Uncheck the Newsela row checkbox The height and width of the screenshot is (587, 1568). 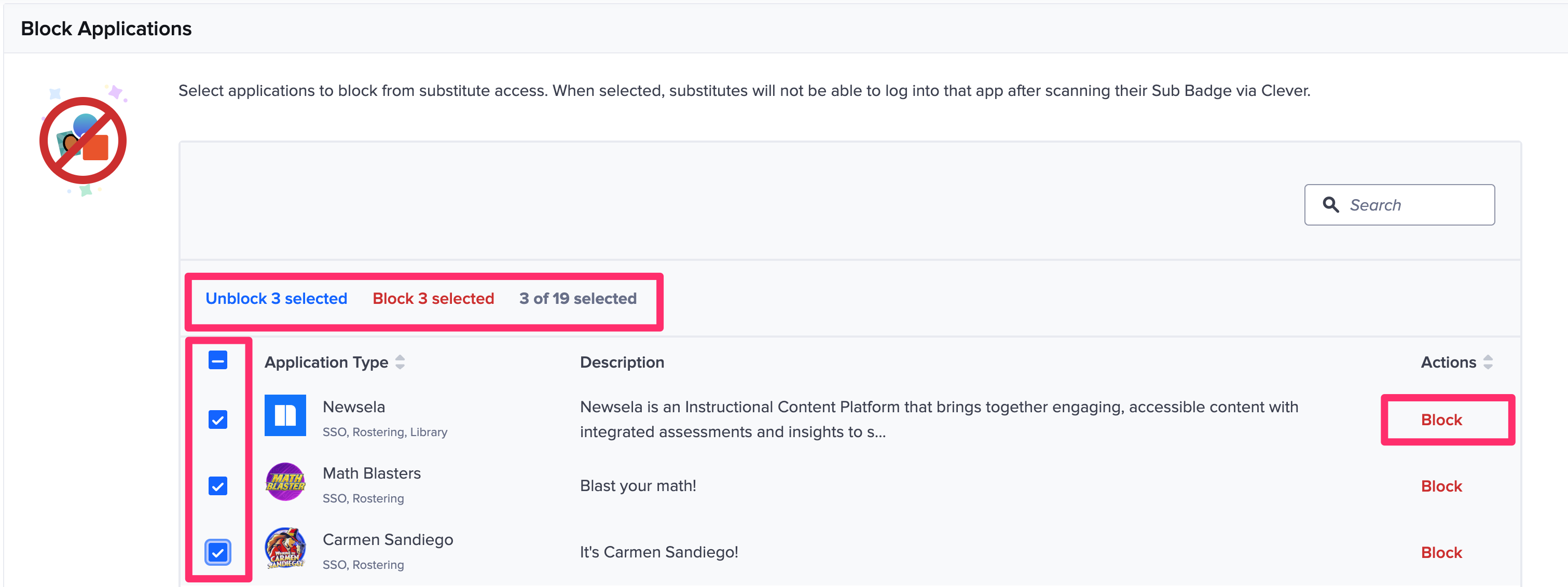tap(218, 418)
